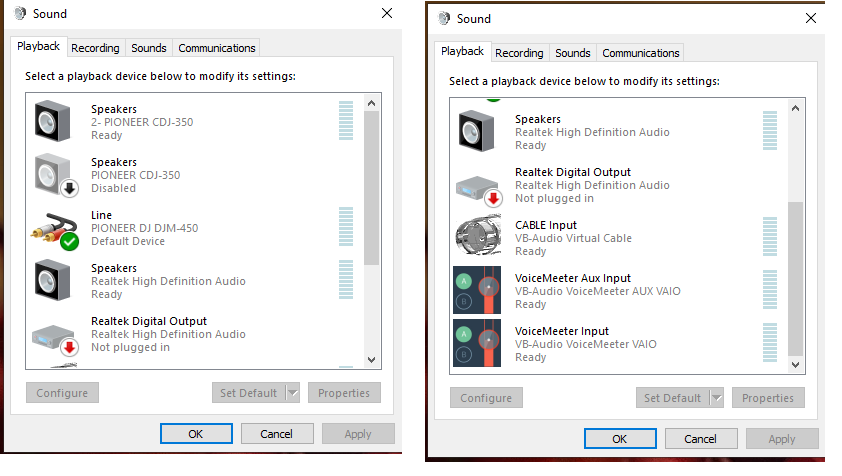Switch to Recording tab in left window
Image resolution: width=842 pixels, height=476 pixels.
tap(95, 48)
